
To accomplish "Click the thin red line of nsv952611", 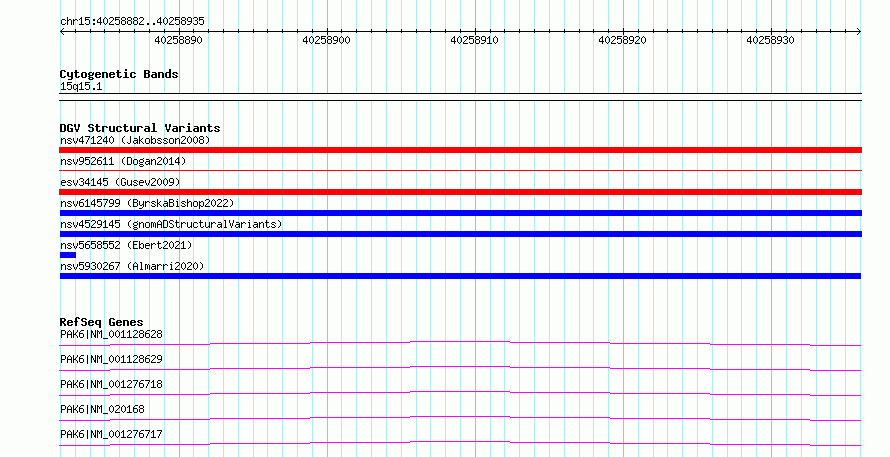I will pos(460,170).
